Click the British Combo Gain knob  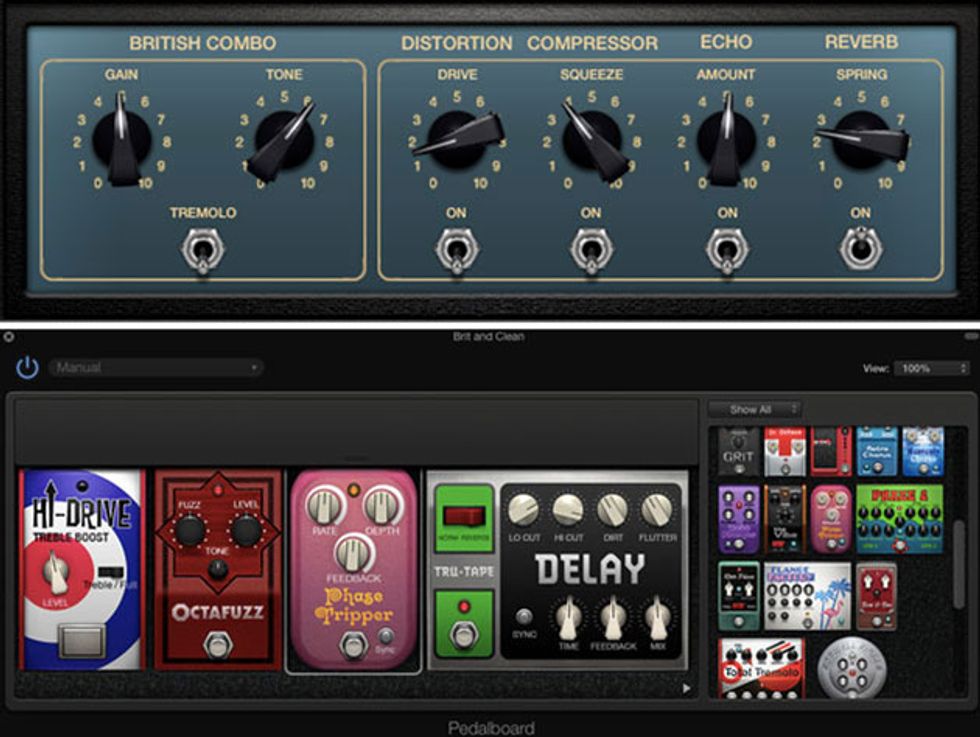122,139
